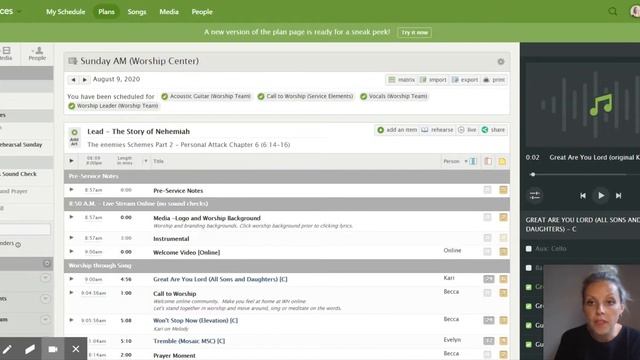
Task: Open plan settings gear icon
Action: click(x=501, y=61)
